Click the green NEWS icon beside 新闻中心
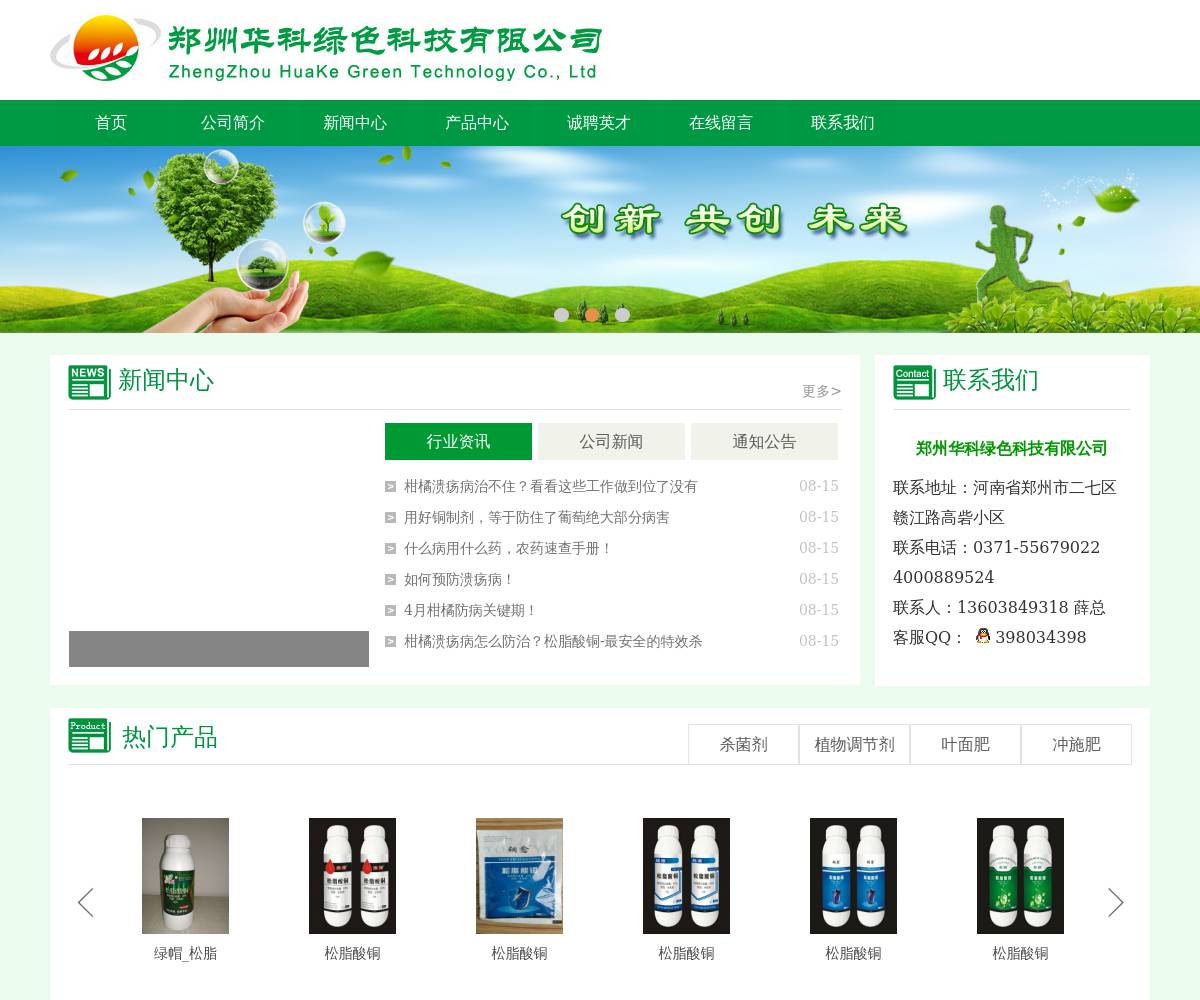This screenshot has height=1000, width=1200. pos(89,382)
